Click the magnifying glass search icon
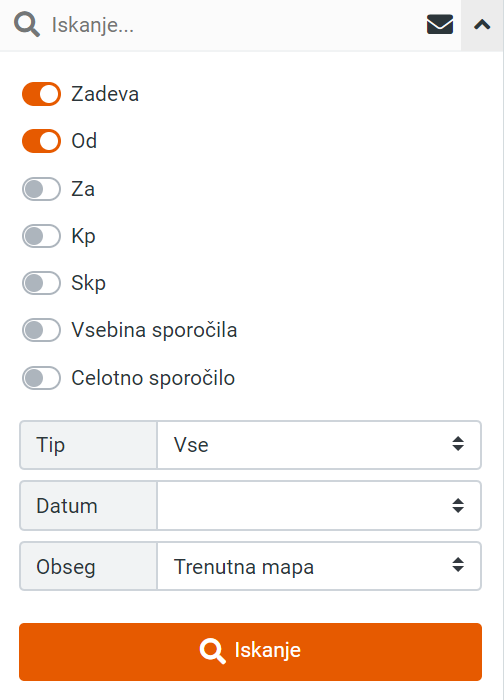 (27, 25)
